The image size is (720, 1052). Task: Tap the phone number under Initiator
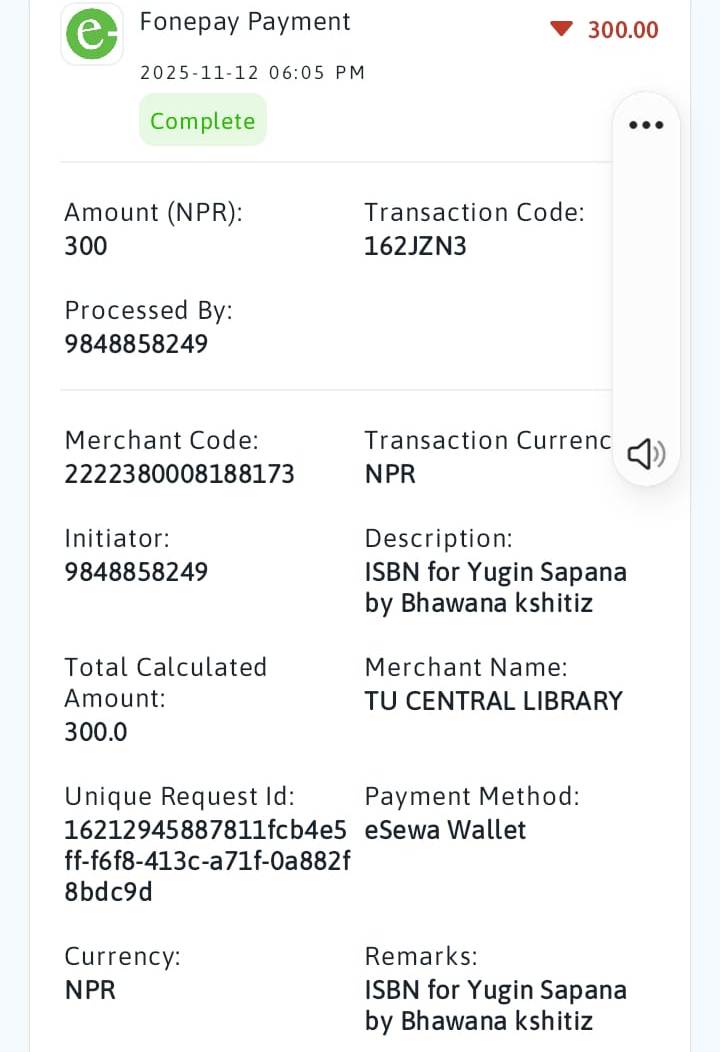[x=136, y=572]
